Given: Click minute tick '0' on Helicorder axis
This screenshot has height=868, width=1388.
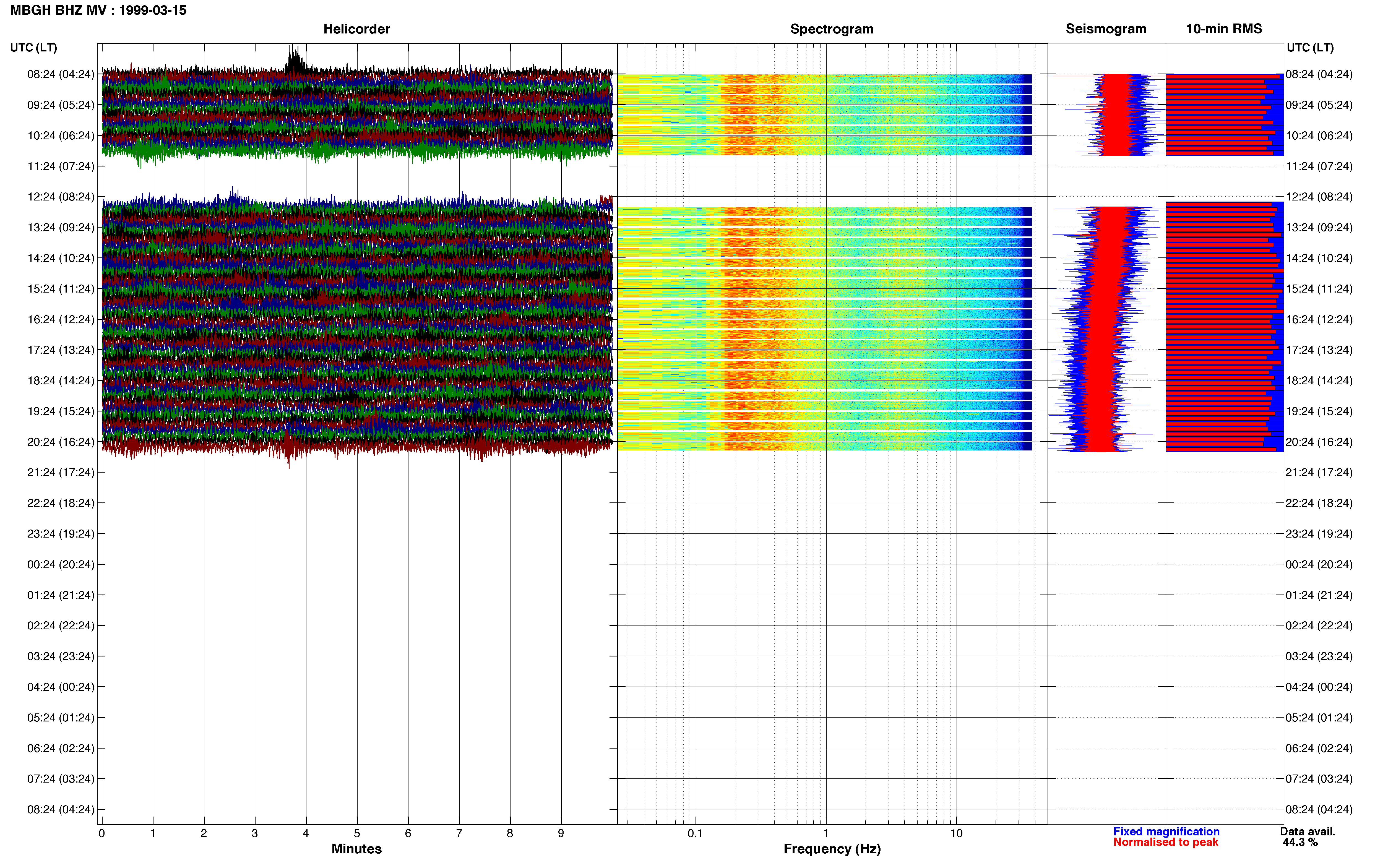Looking at the screenshot, I should coord(101,833).
